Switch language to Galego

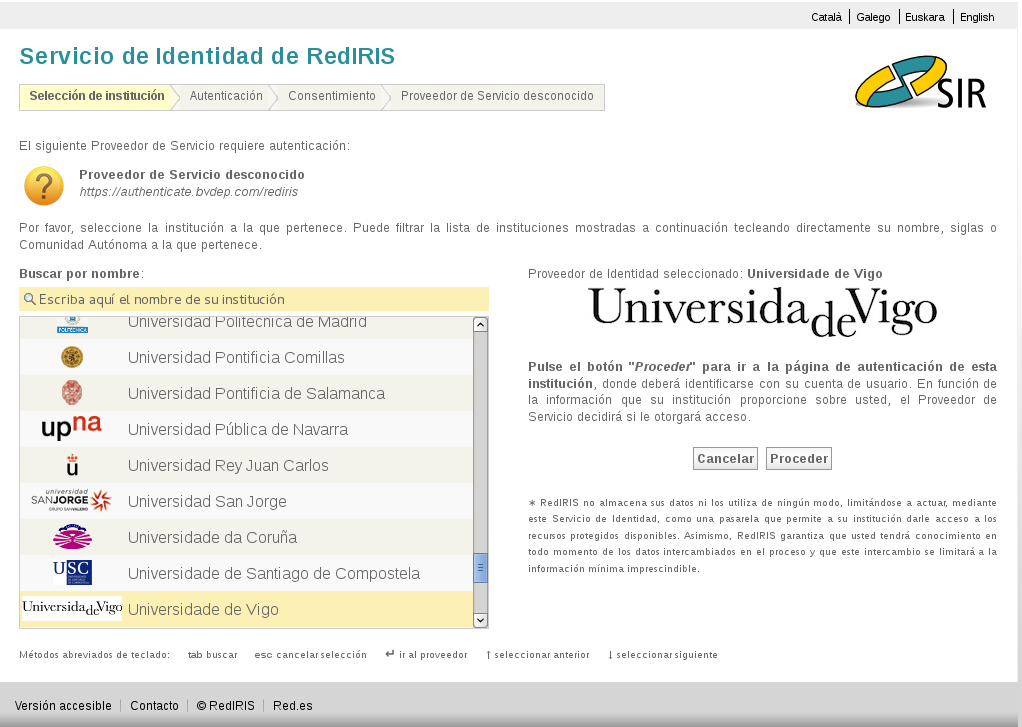tap(873, 17)
